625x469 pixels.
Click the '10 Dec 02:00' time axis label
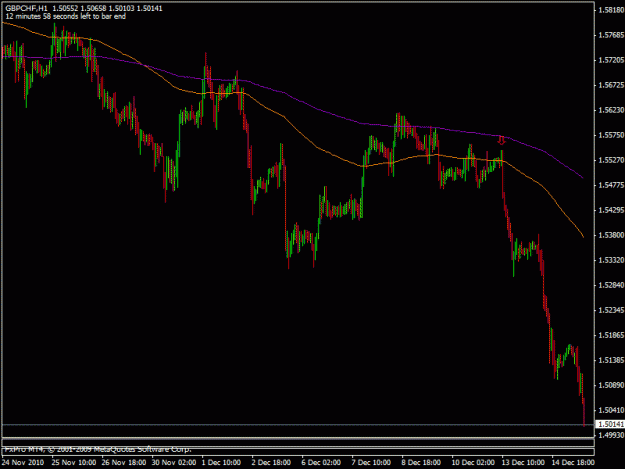pyautogui.click(x=473, y=462)
